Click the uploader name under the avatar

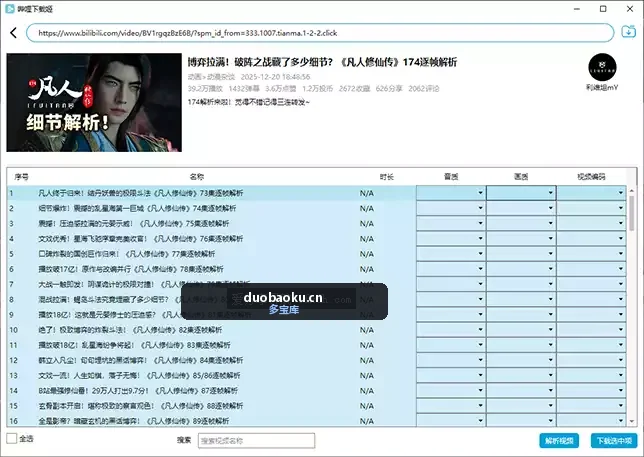(x=602, y=87)
